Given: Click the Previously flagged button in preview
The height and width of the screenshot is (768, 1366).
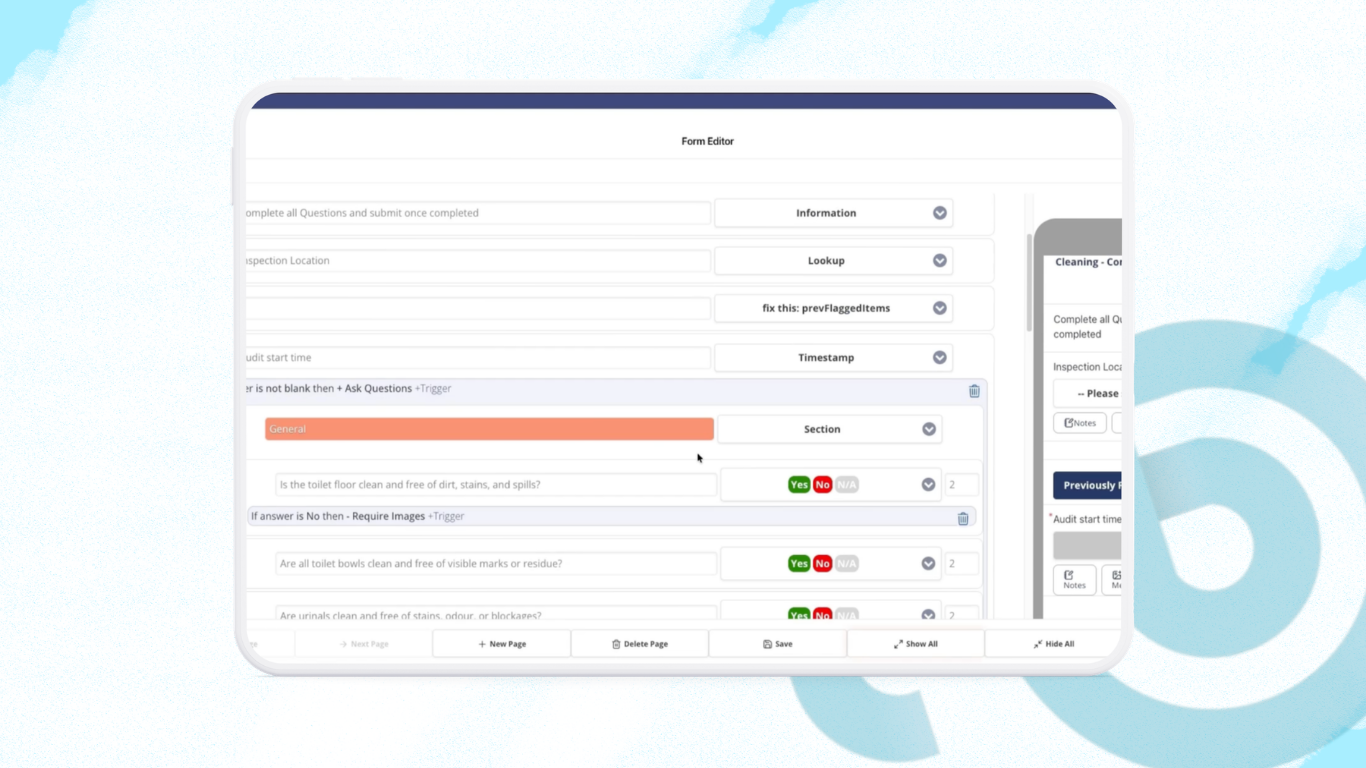Looking at the screenshot, I should [x=1088, y=486].
